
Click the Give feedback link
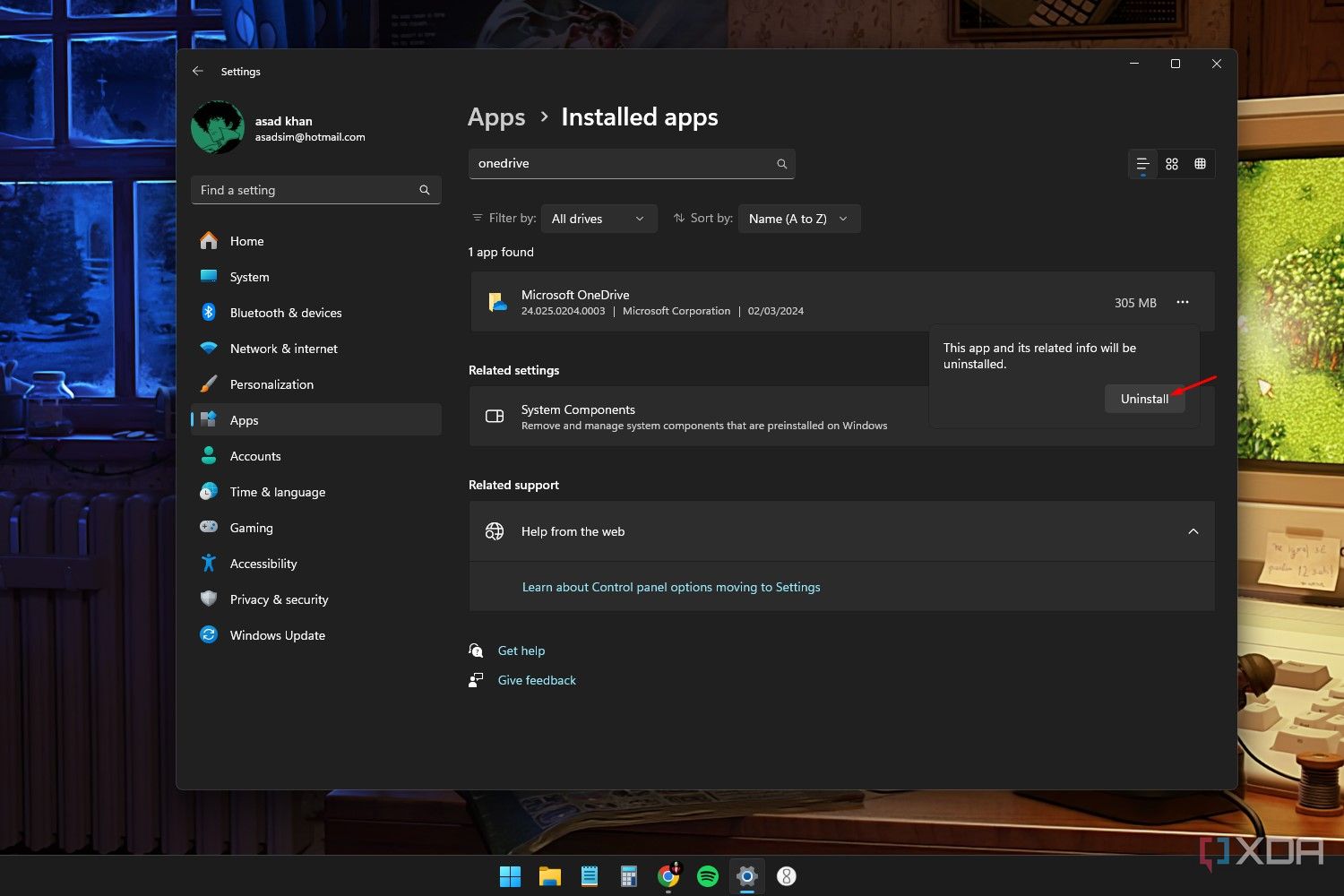point(537,680)
